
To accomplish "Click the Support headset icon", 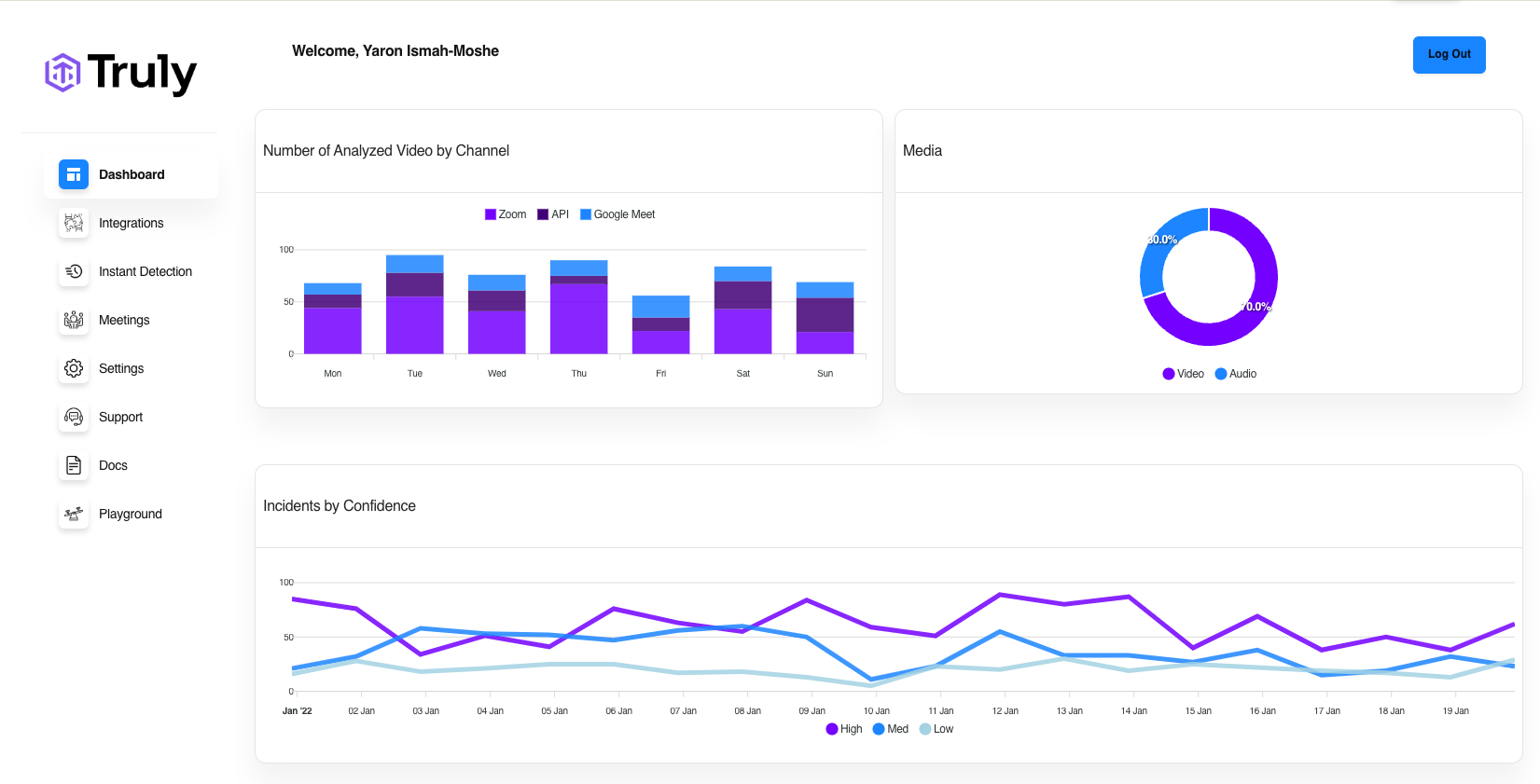I will 74,417.
